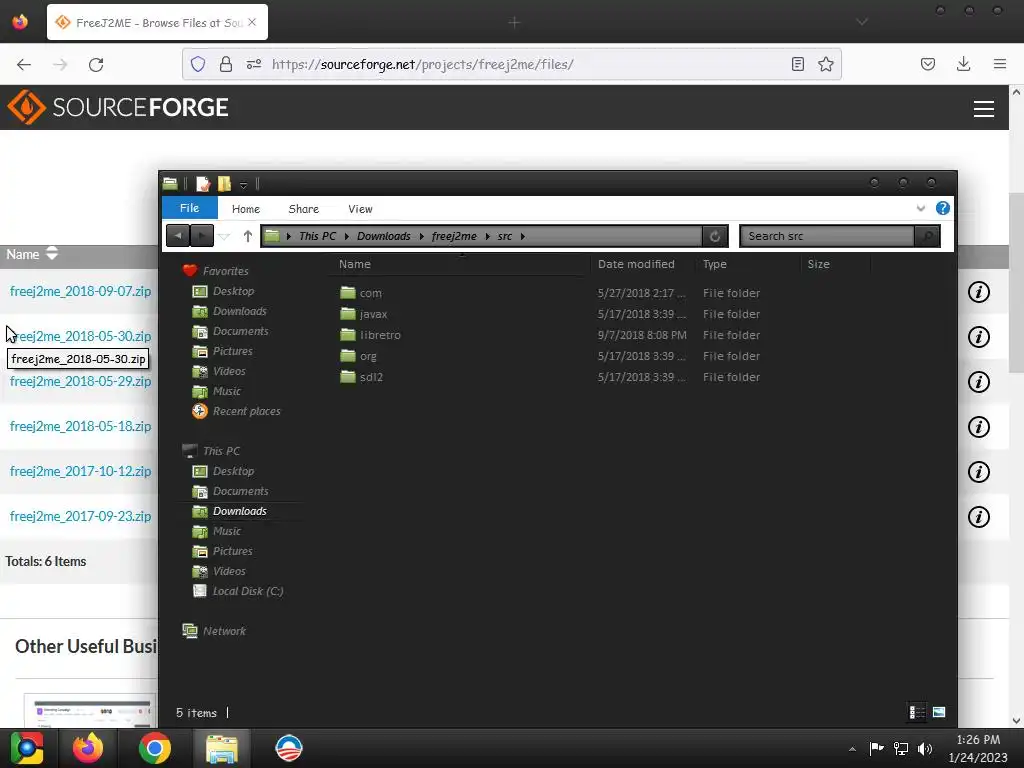
Task: Click New folder quick access icon
Action: point(224,184)
